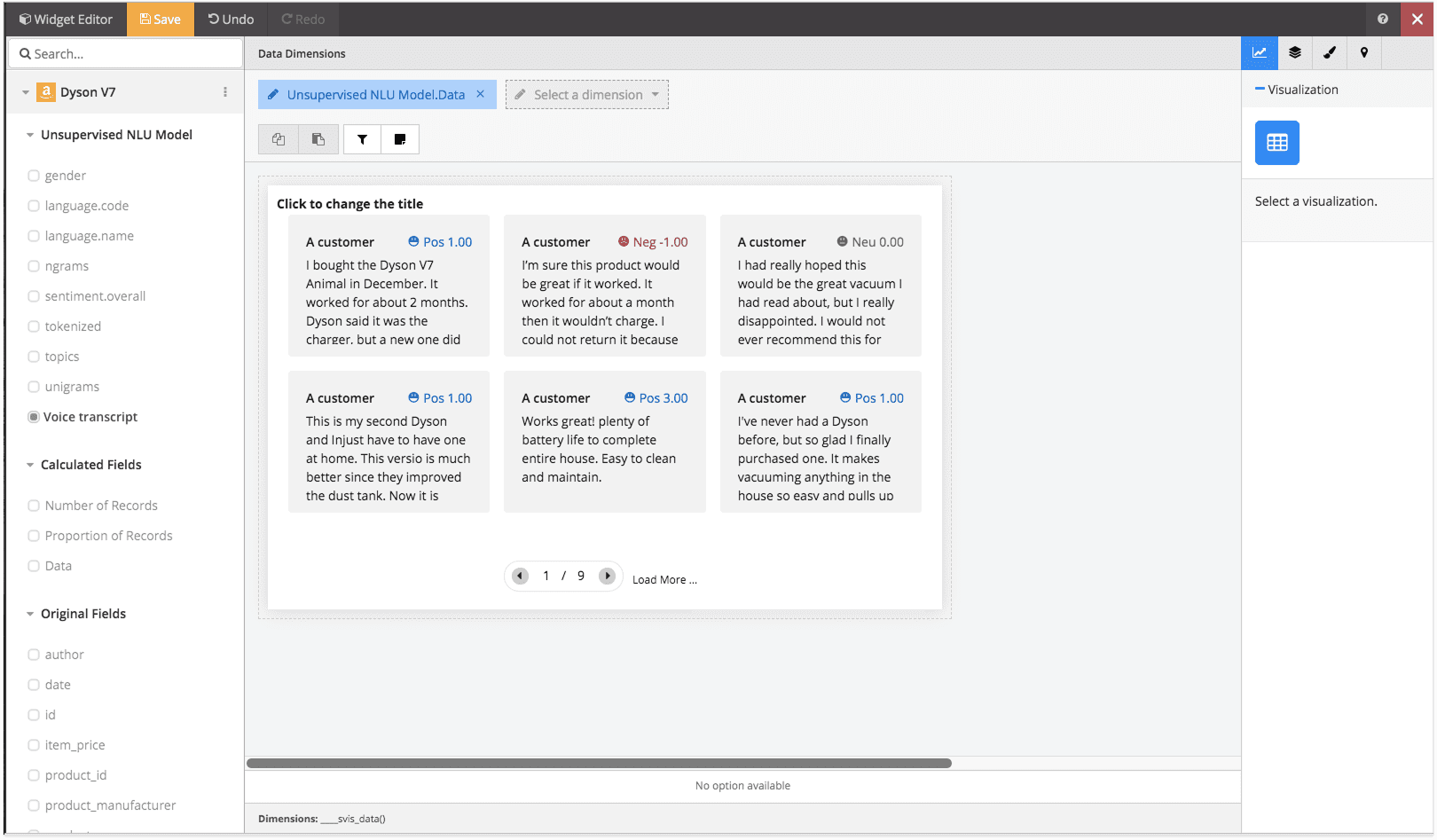Click the Redo button
The height and width of the screenshot is (840, 1437).
coord(303,19)
